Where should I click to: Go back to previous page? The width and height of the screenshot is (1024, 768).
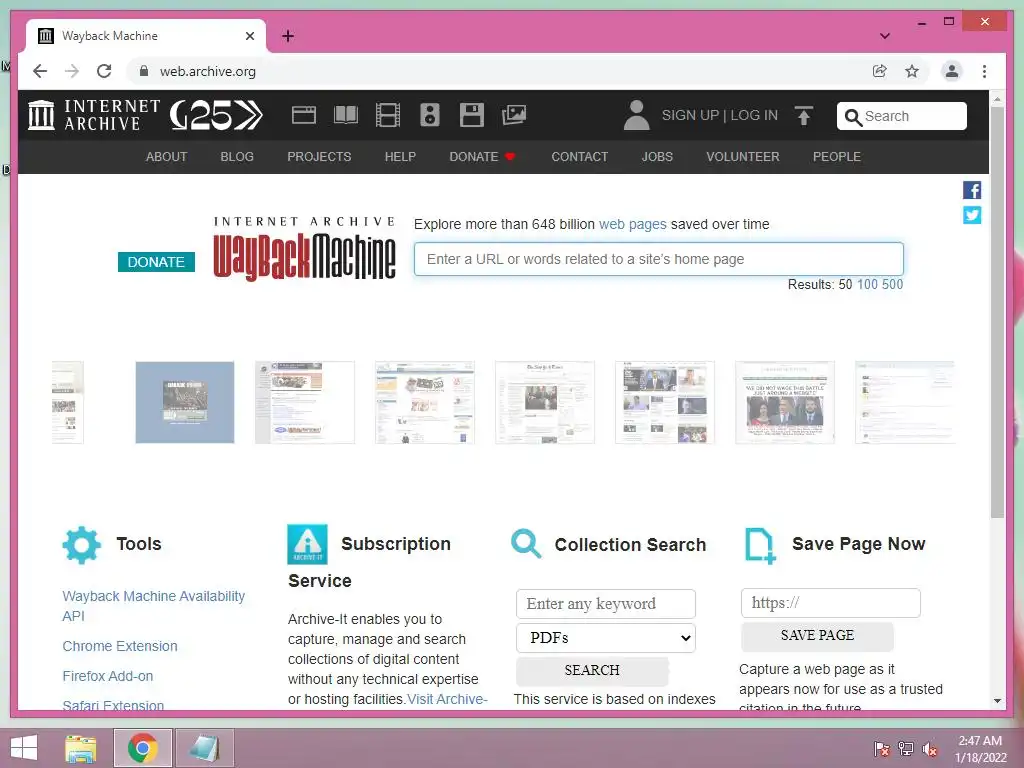pyautogui.click(x=40, y=71)
